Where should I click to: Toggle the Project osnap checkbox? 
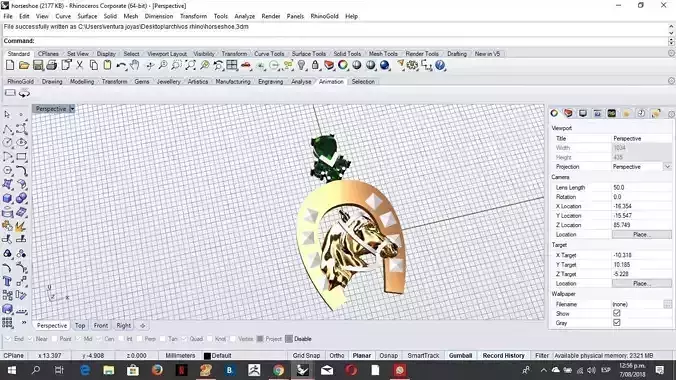point(260,339)
